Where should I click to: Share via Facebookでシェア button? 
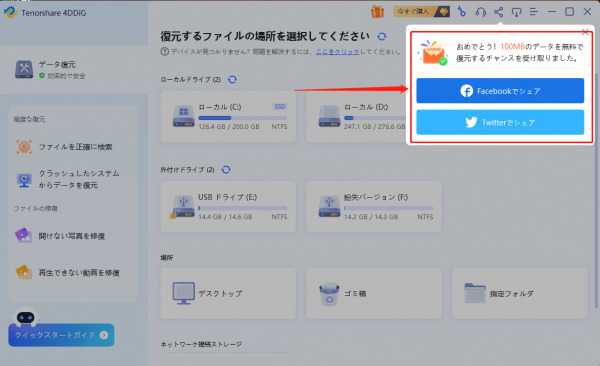pyautogui.click(x=500, y=91)
